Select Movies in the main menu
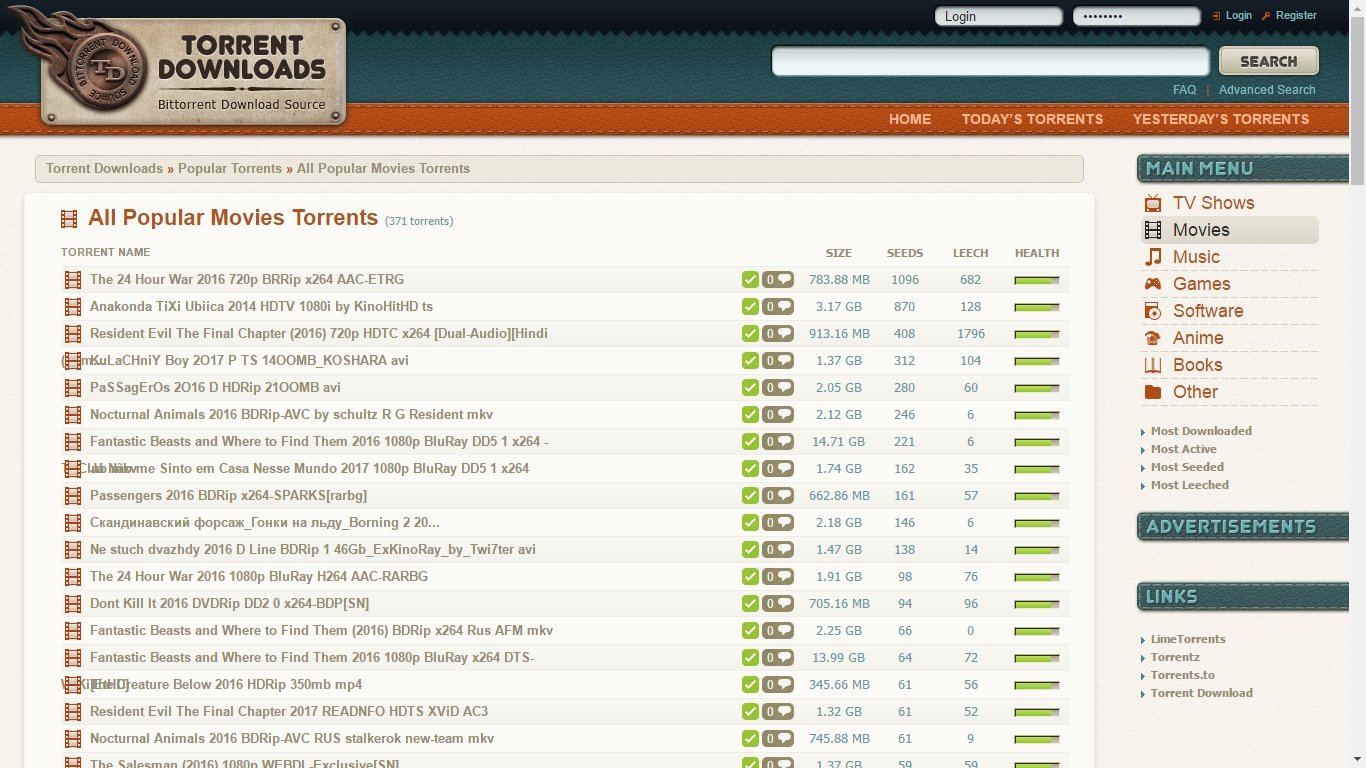1366x768 pixels. click(x=1230, y=230)
